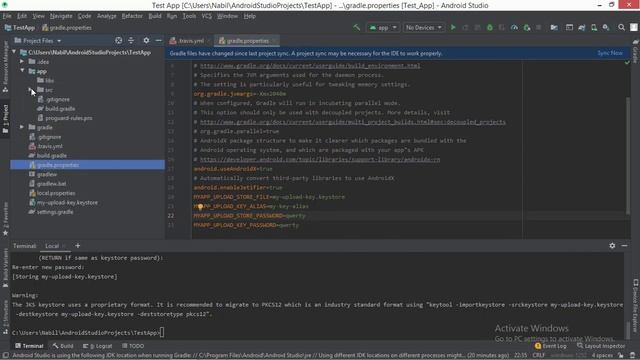Open Terminal panel settings gear

[612, 246]
